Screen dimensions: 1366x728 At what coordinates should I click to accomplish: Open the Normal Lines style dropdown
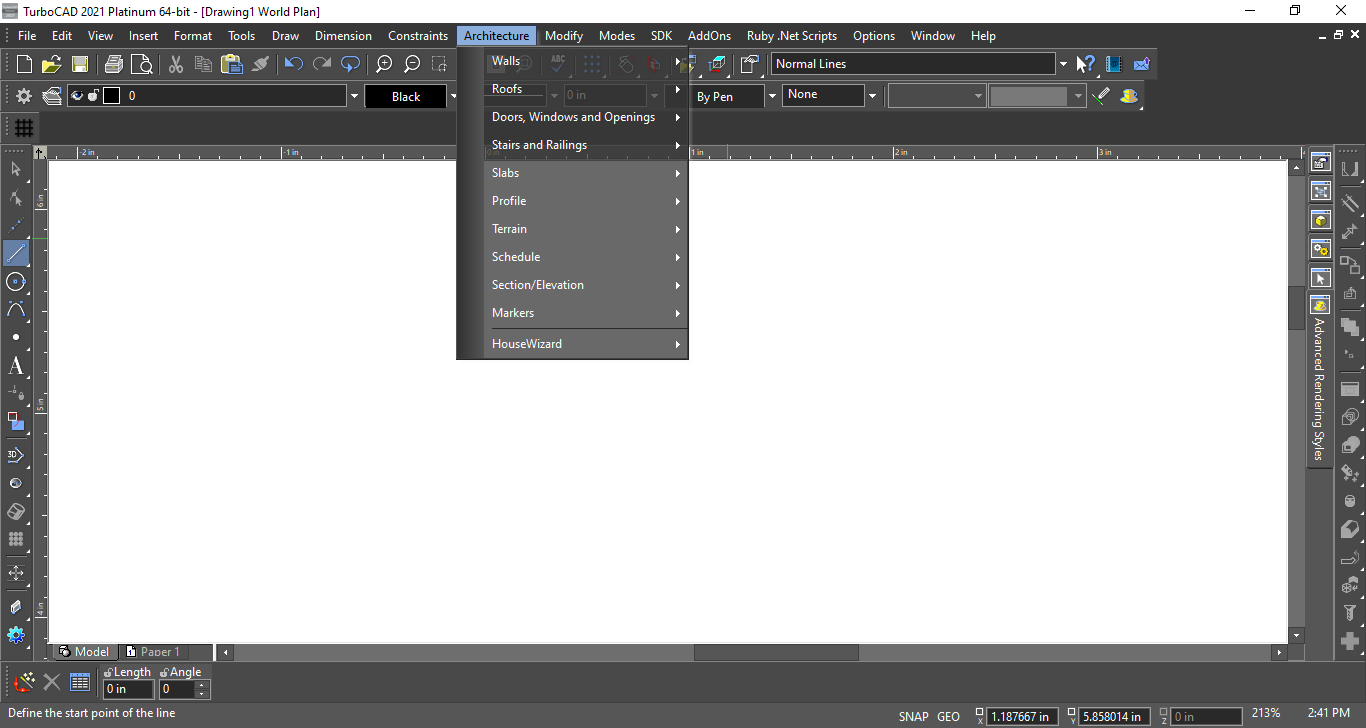click(1062, 64)
